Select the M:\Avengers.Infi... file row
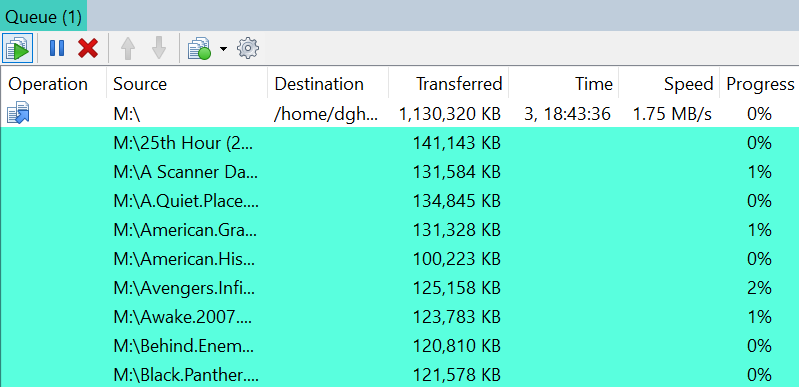 [x=400, y=288]
